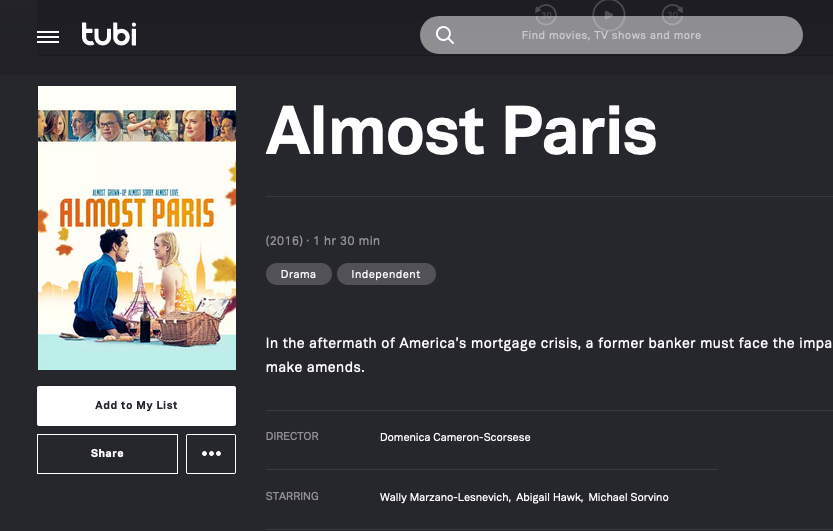Open the Almost Paris poster thumbnail
The height and width of the screenshot is (531, 833).
(137, 228)
